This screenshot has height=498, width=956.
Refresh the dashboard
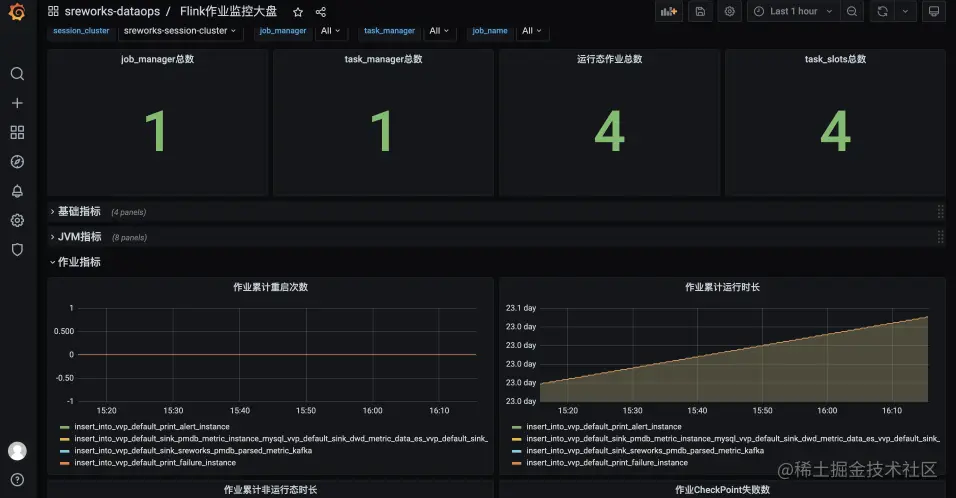(882, 11)
